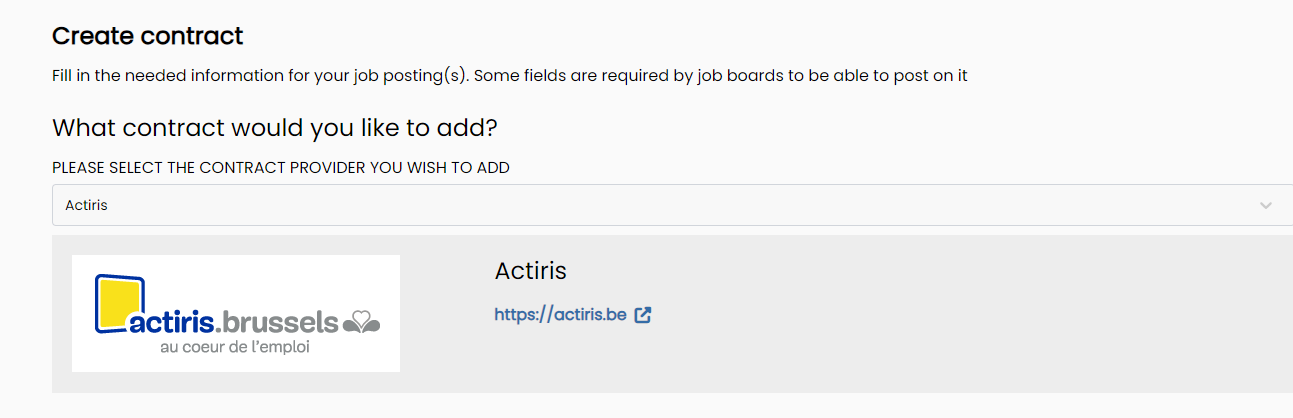Click the 'Create contract' page title
Screen dimensions: 1293x418
point(148,37)
